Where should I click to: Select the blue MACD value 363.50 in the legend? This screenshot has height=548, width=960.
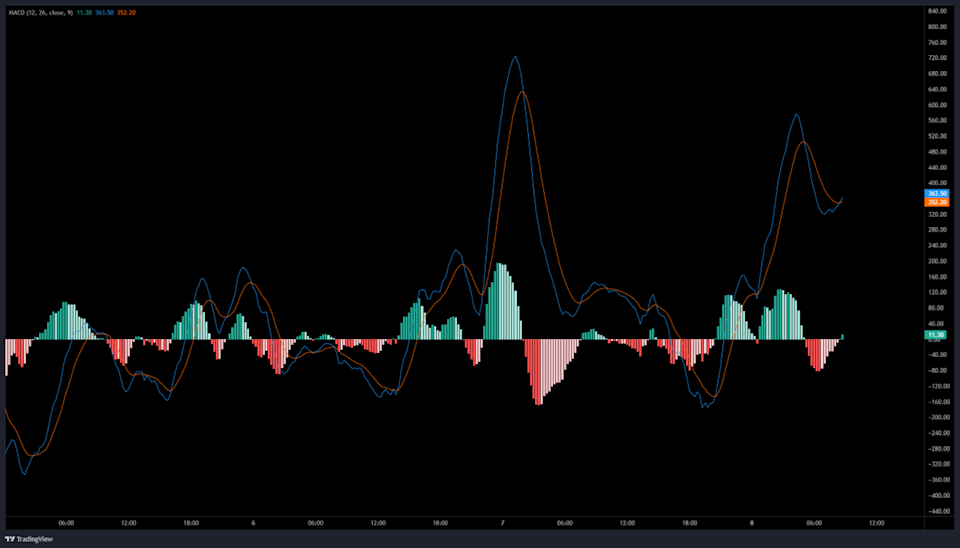coord(104,12)
